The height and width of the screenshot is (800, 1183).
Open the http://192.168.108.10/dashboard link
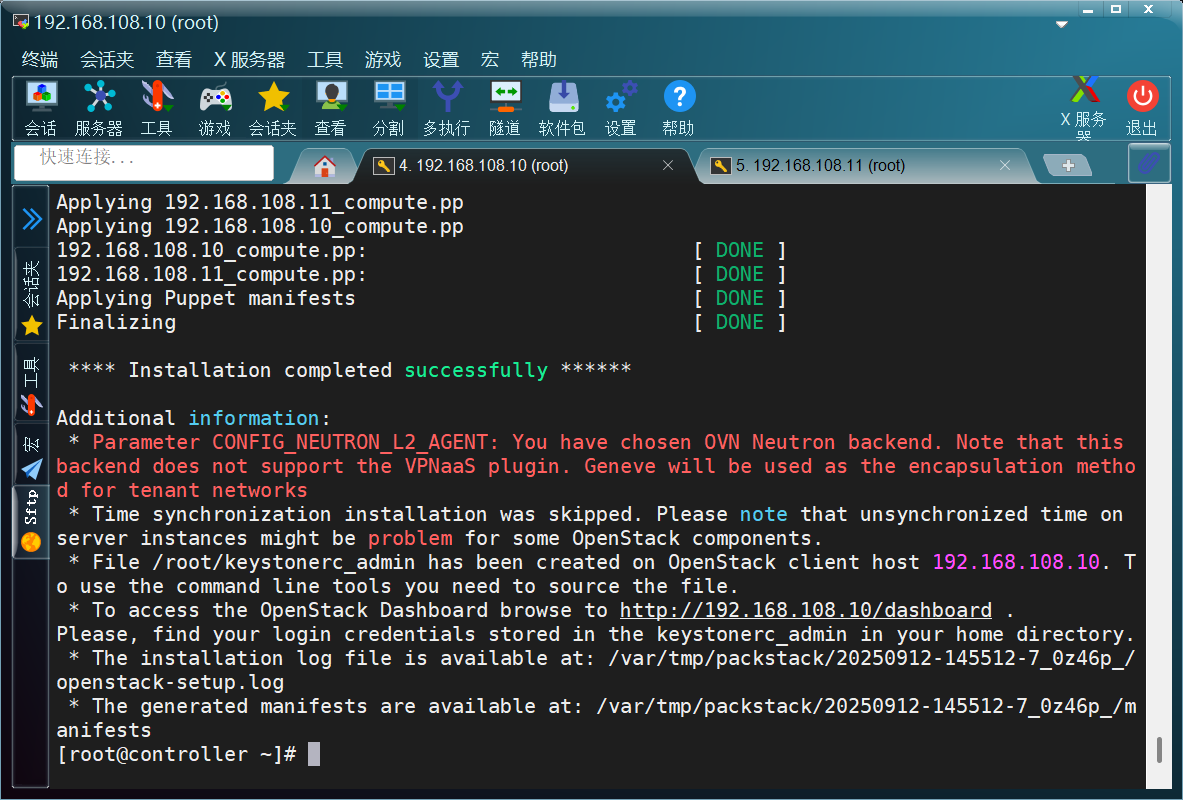806,610
